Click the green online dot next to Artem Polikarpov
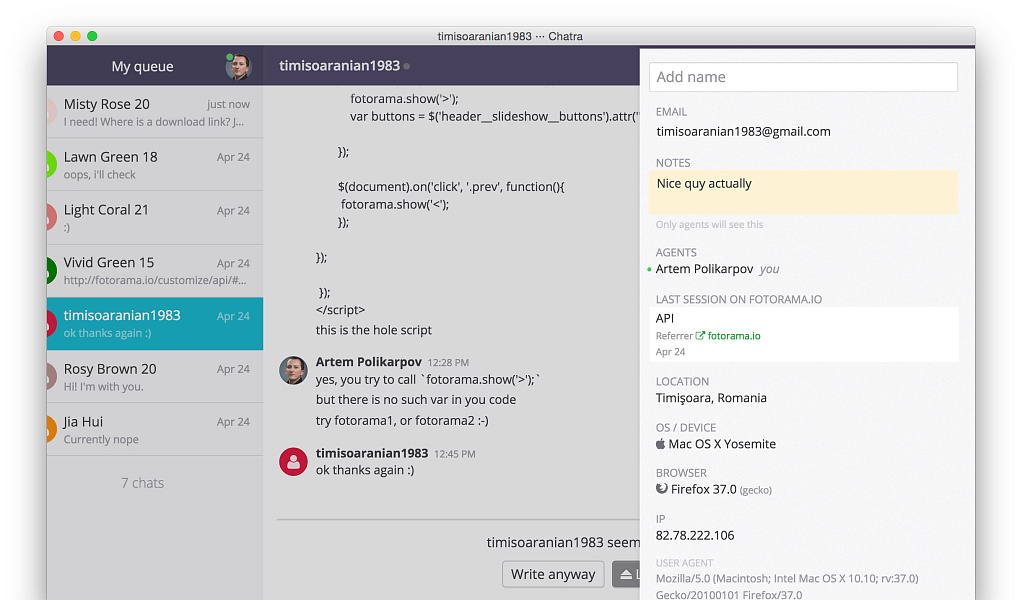The height and width of the screenshot is (600, 1022). pos(649,269)
